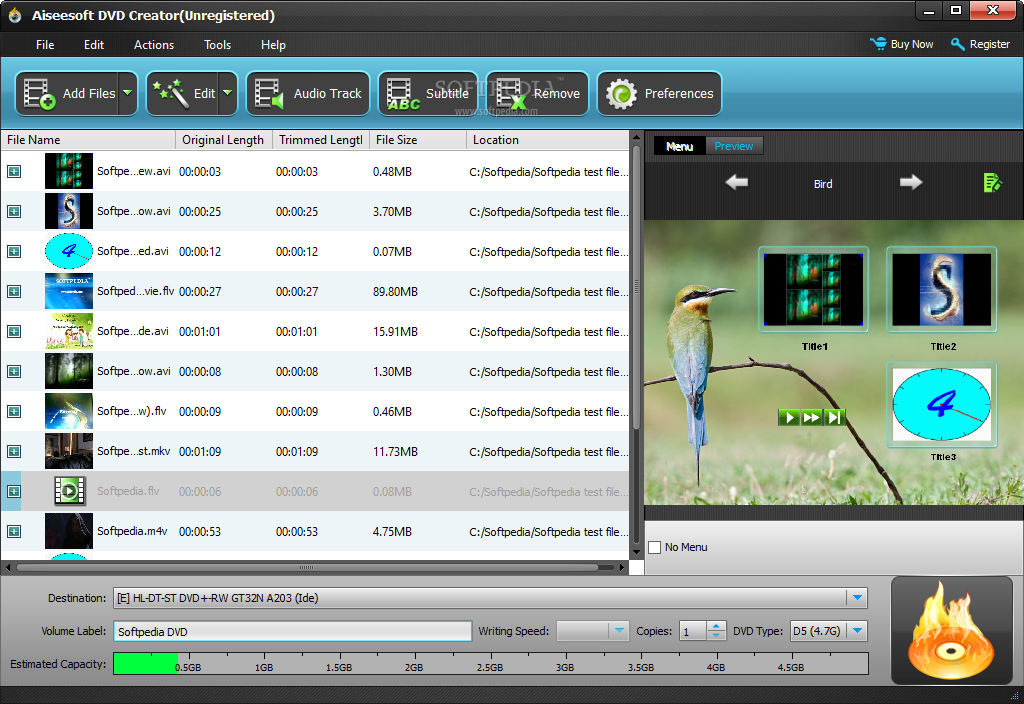Switch to the Menu tab
Viewport: 1024px width, 704px height.
(680, 146)
